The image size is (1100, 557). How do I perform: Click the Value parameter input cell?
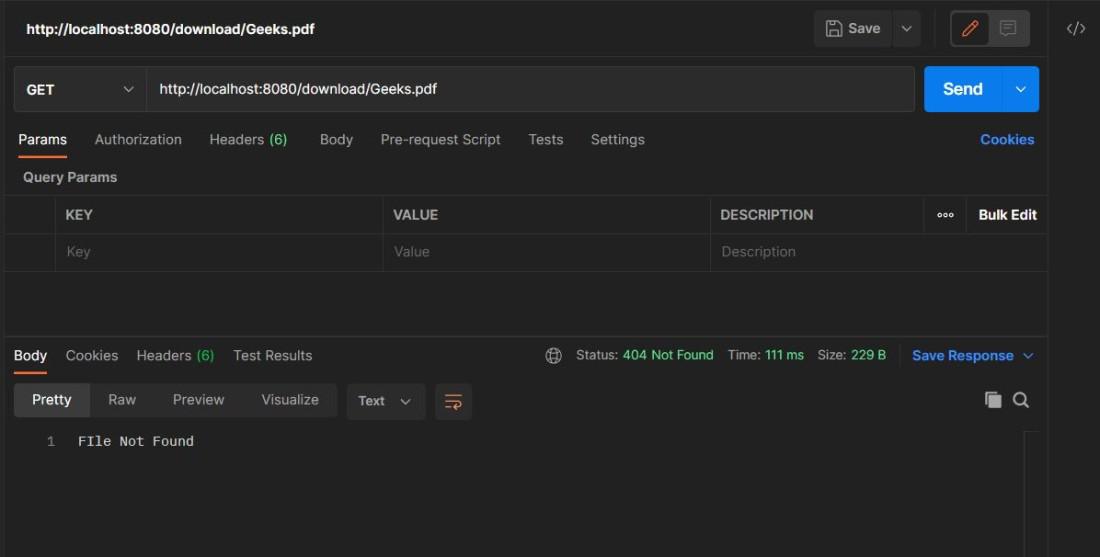click(x=546, y=252)
